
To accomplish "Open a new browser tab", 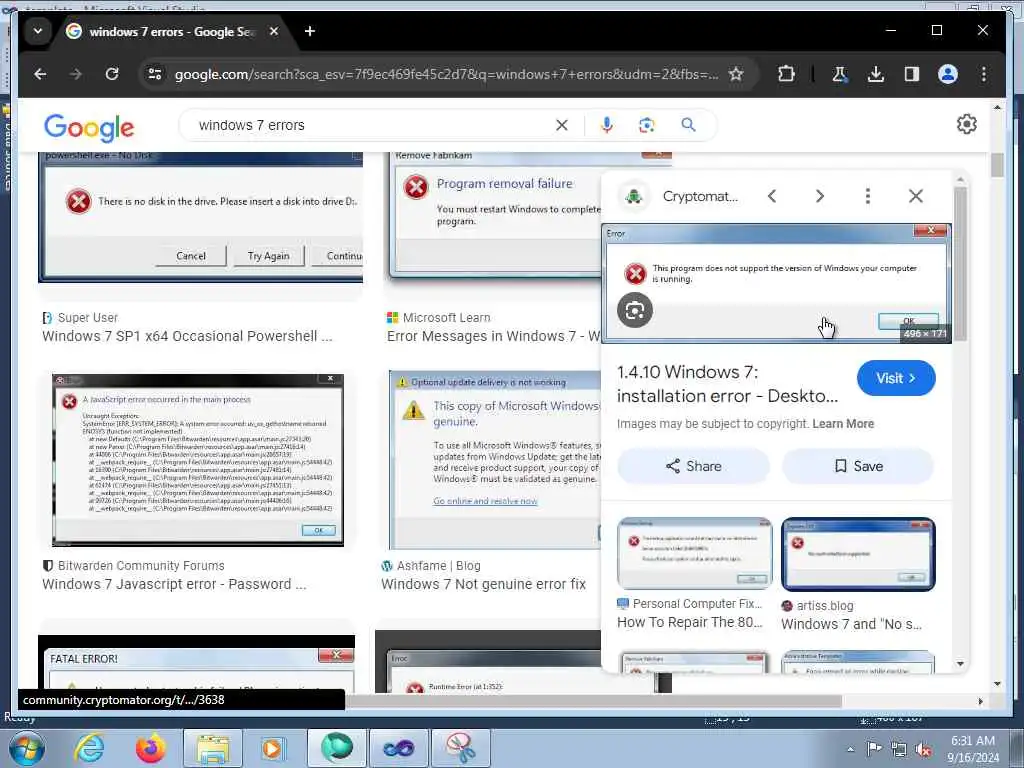I will coord(310,31).
